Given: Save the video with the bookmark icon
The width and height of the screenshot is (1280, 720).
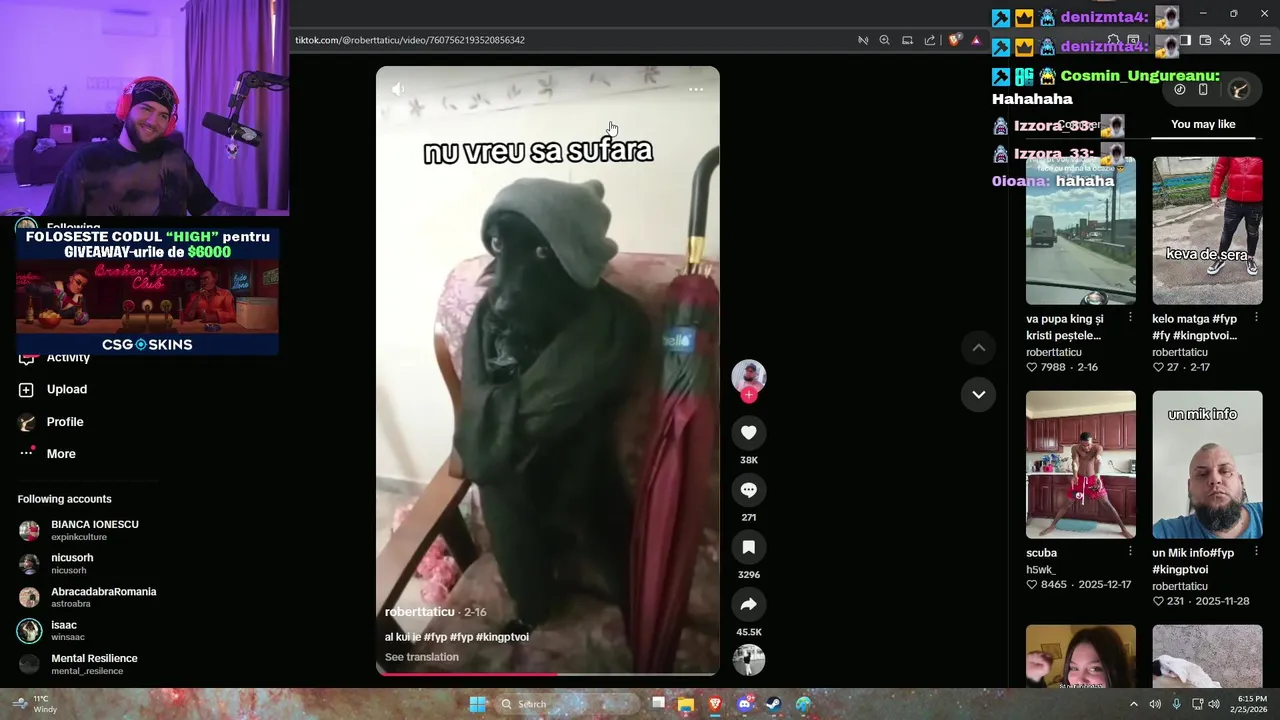Looking at the screenshot, I should tap(749, 547).
